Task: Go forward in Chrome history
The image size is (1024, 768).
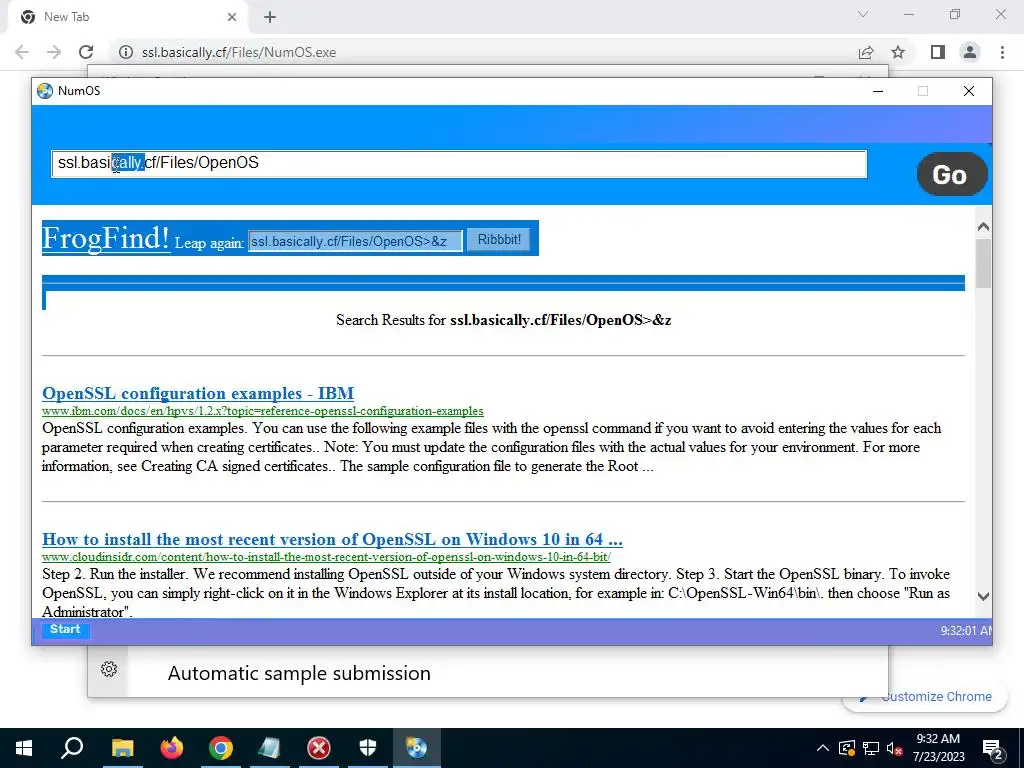Action: tap(54, 52)
